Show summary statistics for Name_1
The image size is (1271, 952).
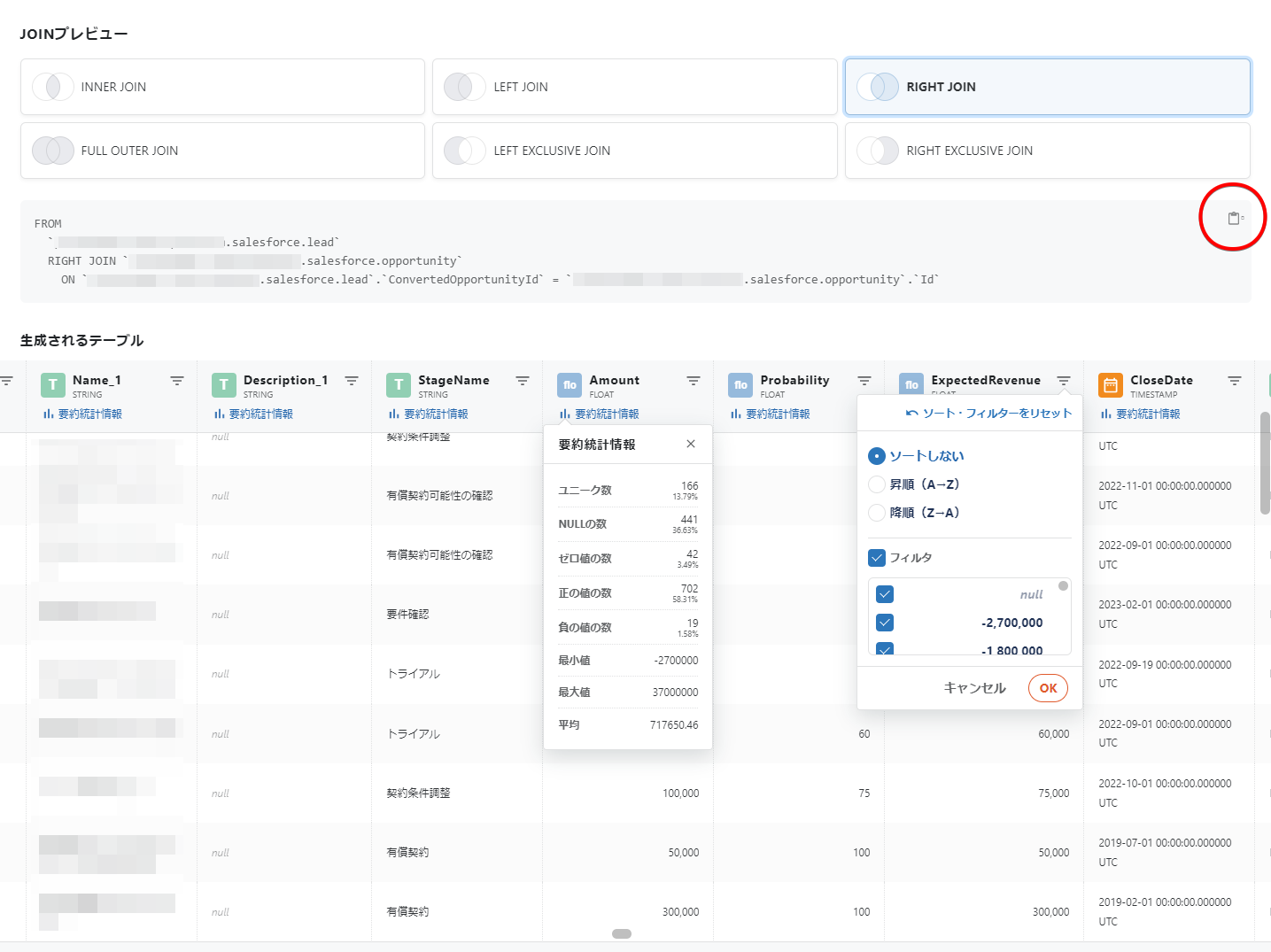[x=82, y=414]
